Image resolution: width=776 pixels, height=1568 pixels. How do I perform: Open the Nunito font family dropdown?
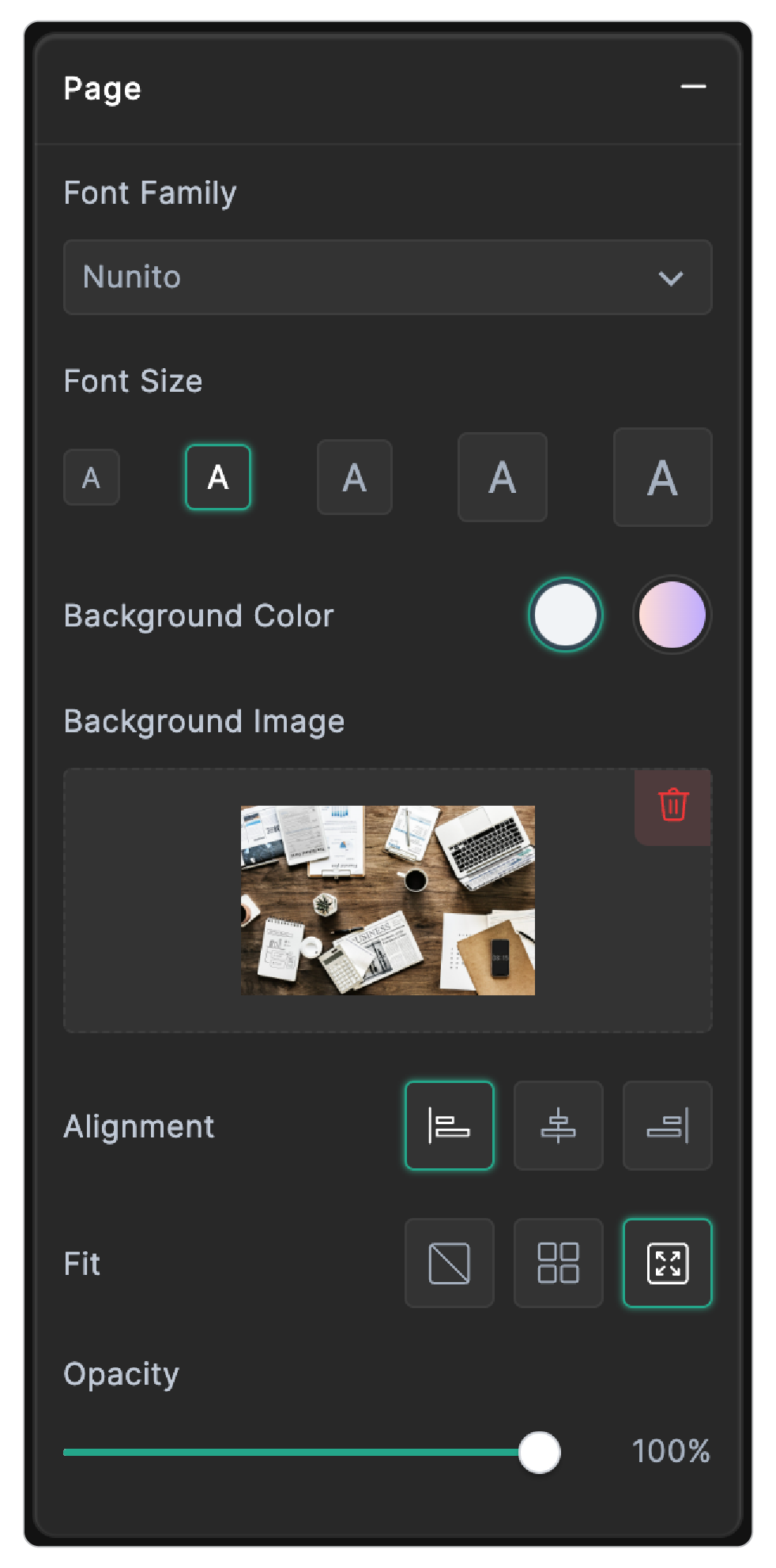tap(356, 277)
